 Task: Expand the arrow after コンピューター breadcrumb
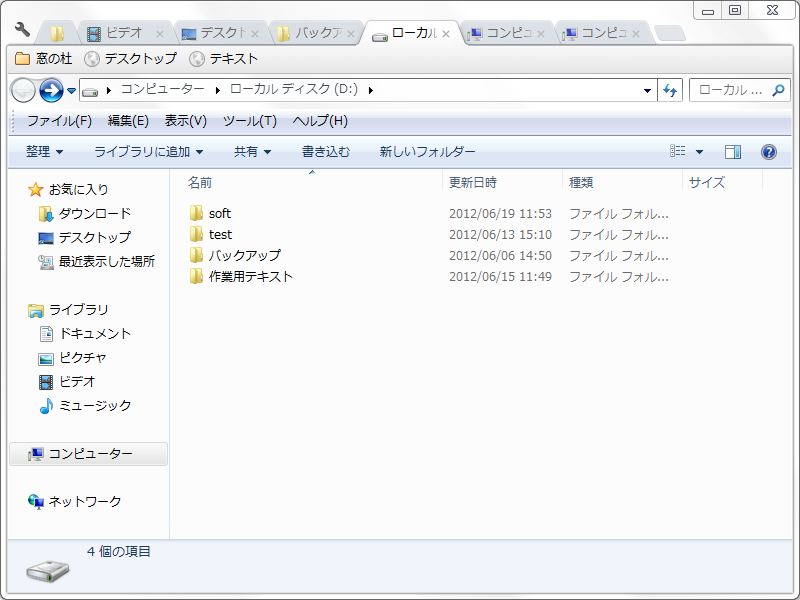[218, 91]
